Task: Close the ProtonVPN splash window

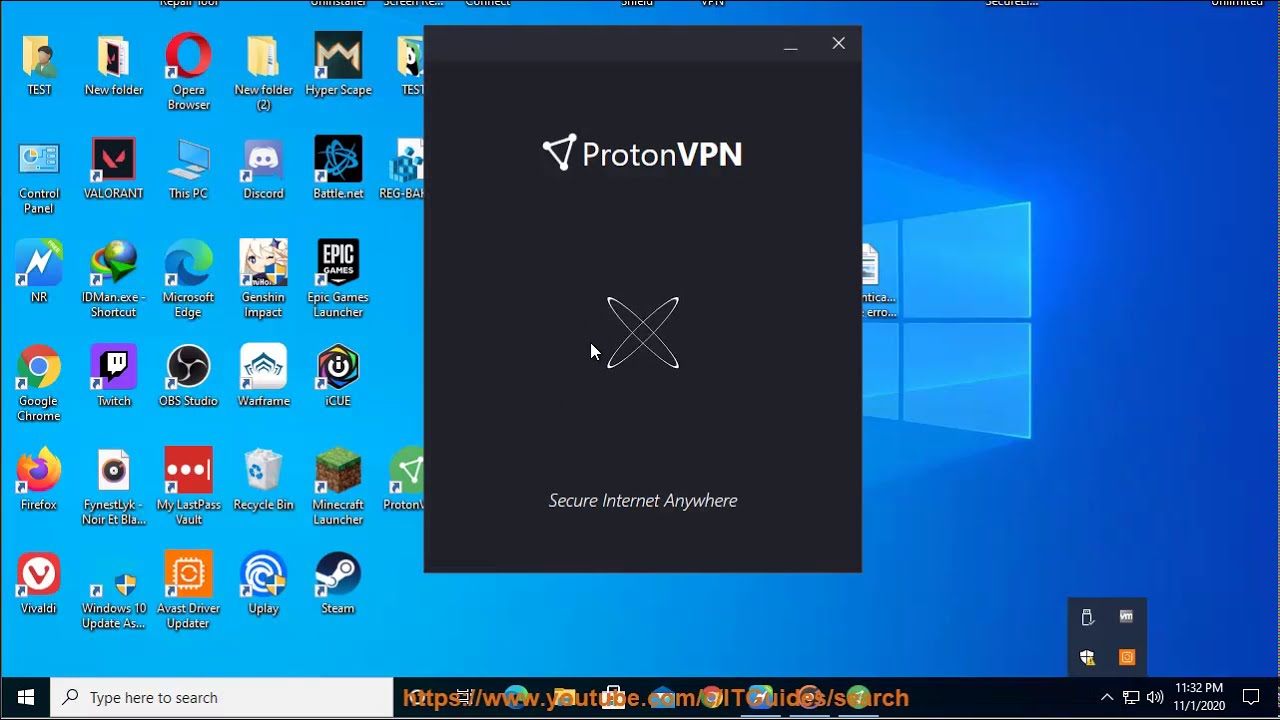Action: [839, 44]
